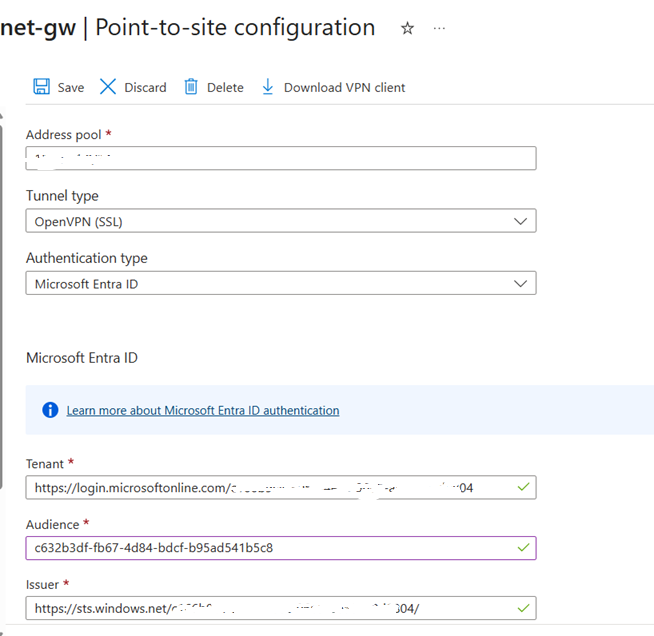Expand Tunnel type chevron arrow
654x636 pixels.
(520, 221)
